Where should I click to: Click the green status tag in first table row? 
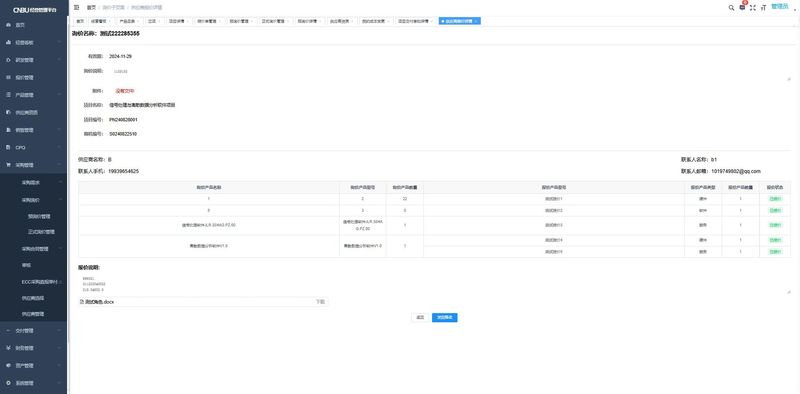pos(775,199)
